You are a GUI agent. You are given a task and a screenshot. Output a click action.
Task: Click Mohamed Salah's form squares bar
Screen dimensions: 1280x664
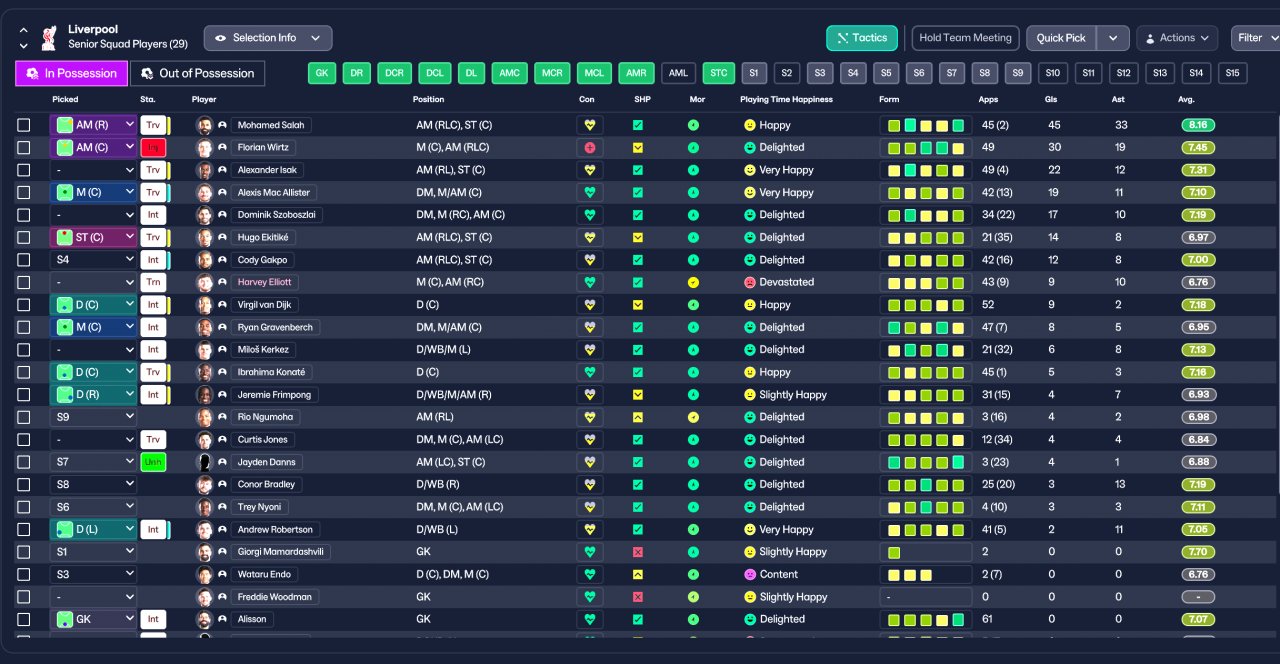point(925,125)
